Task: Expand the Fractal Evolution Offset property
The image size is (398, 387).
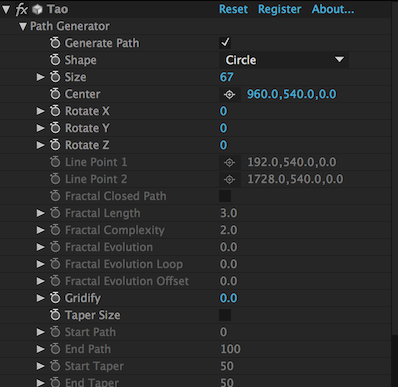Action: coord(40,281)
